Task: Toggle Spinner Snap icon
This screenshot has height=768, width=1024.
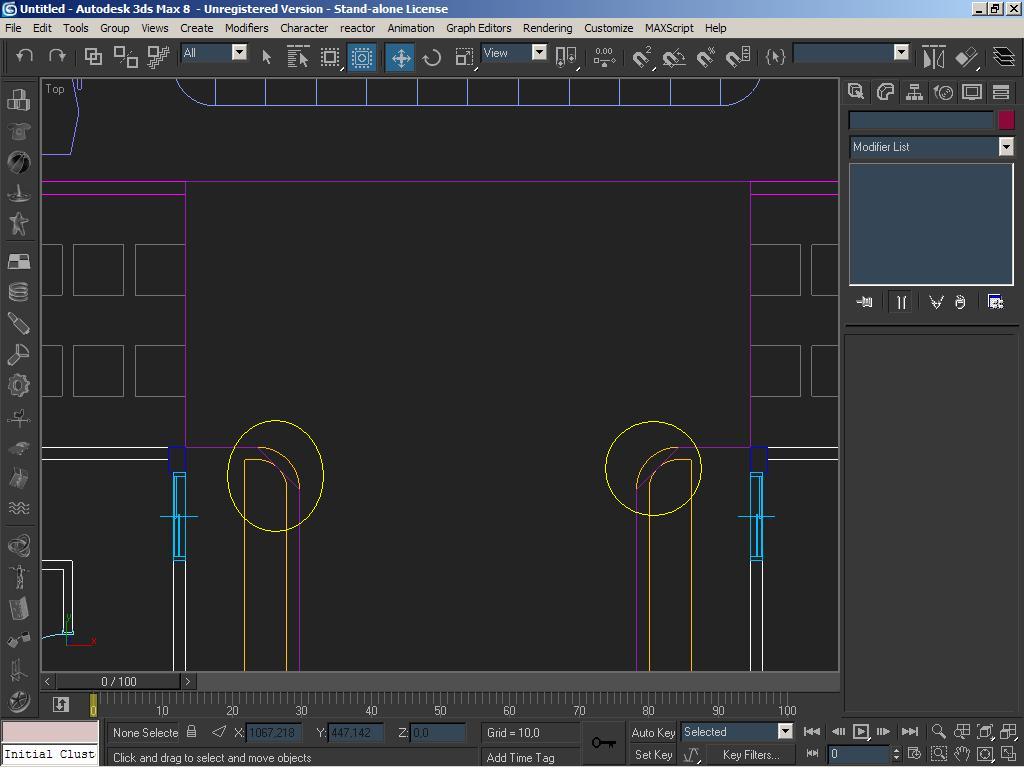Action: pos(738,57)
